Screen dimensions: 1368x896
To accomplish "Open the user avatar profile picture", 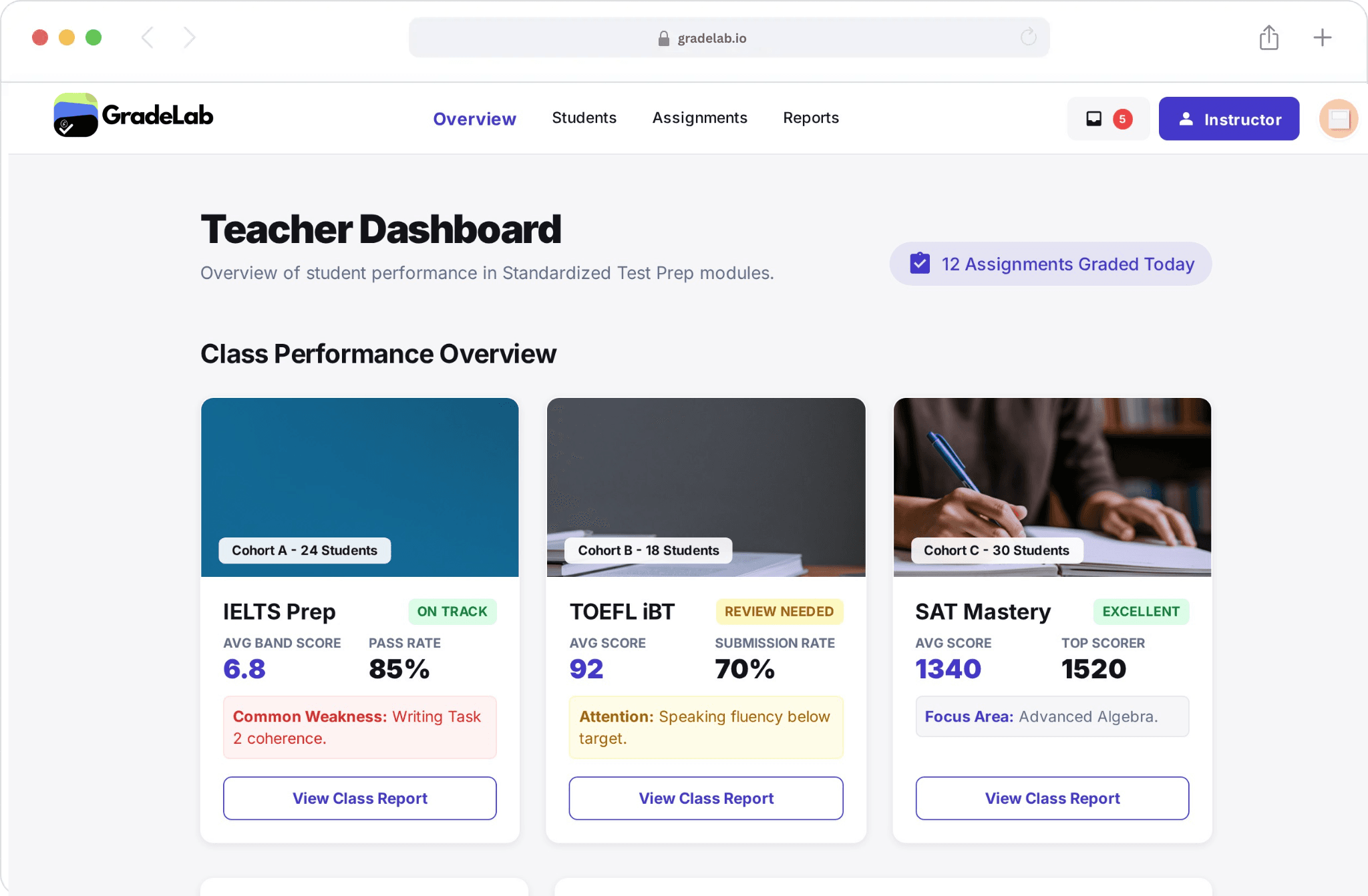I will coord(1339,119).
